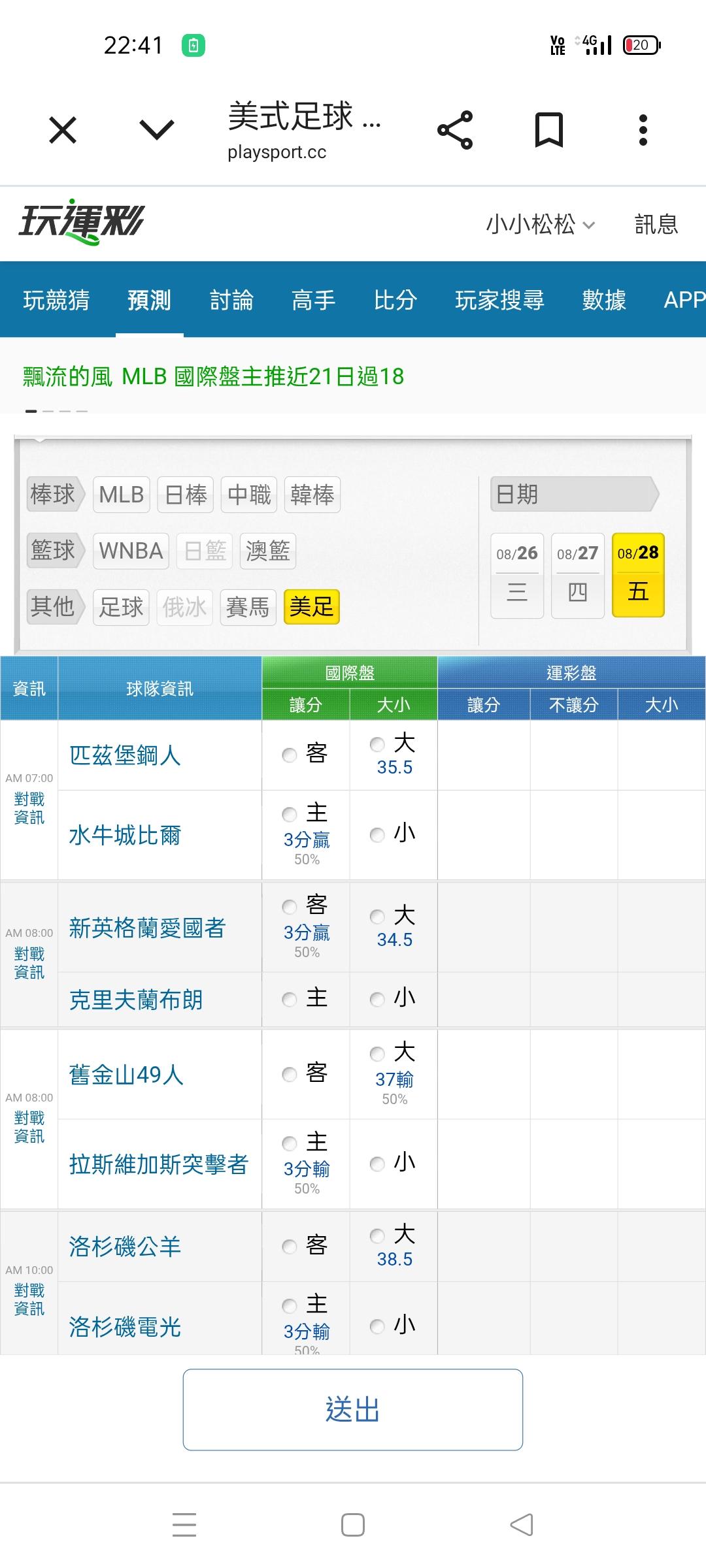Open the 數據 nav tab

pyautogui.click(x=604, y=300)
